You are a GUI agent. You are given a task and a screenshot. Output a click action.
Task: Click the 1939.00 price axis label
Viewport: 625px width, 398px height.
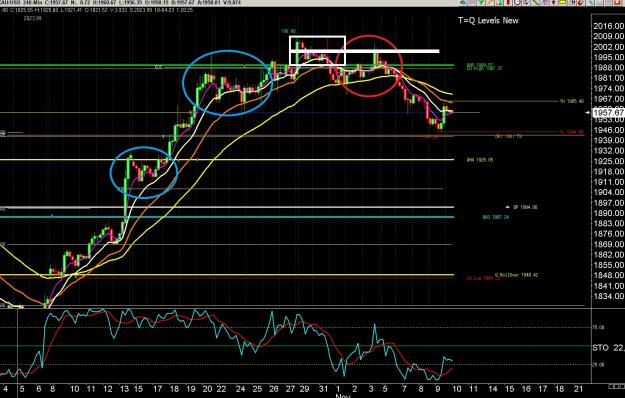[x=608, y=140]
